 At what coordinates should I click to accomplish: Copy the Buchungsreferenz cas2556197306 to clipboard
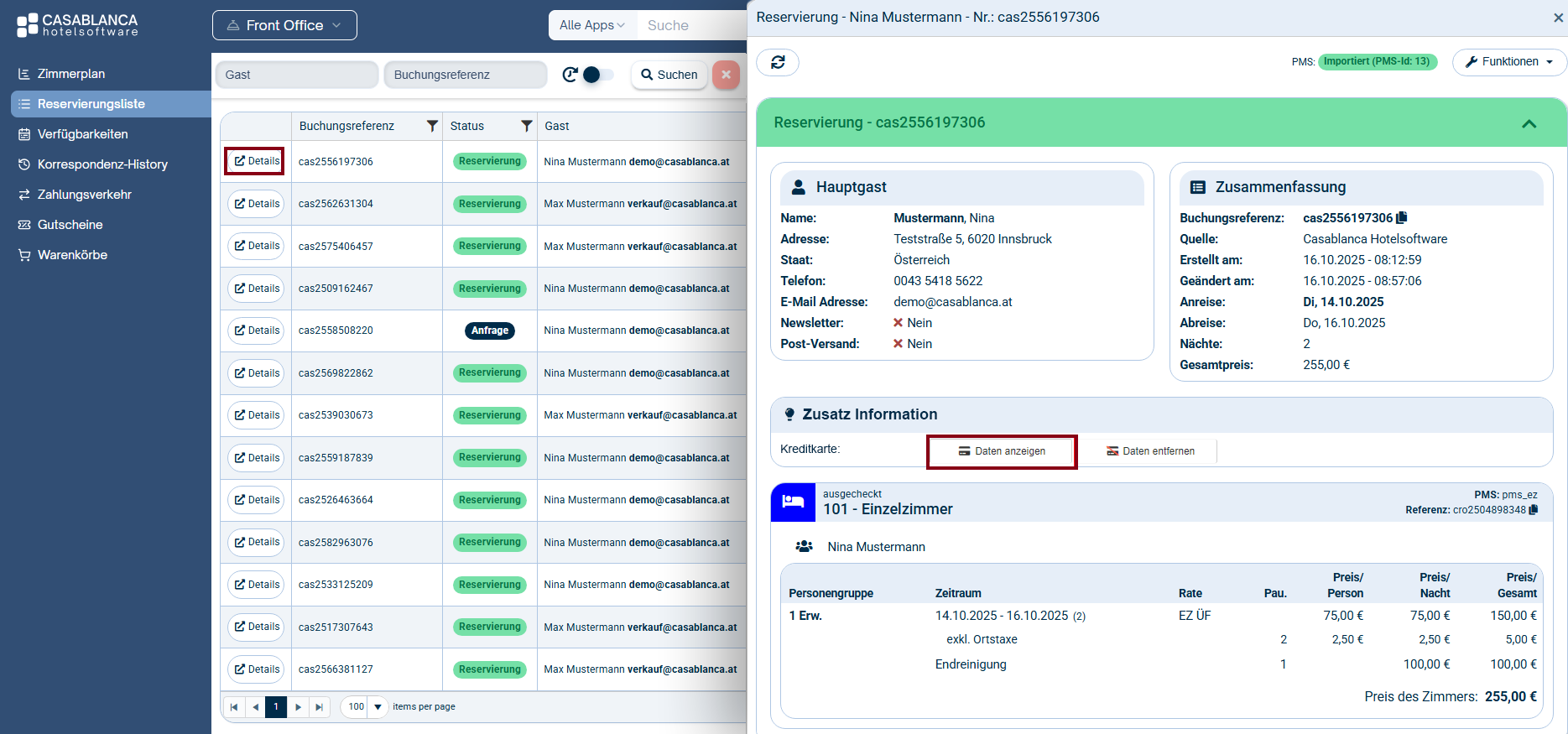tap(1401, 218)
